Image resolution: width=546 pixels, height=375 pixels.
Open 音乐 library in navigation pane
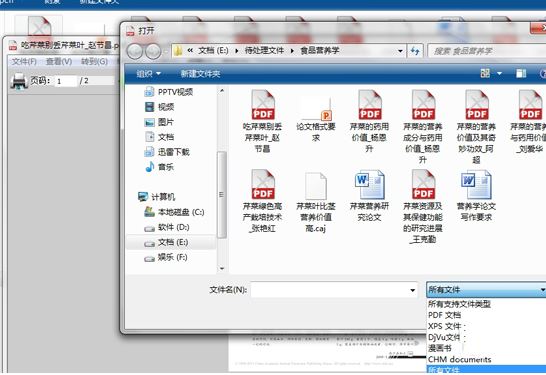click(x=159, y=167)
